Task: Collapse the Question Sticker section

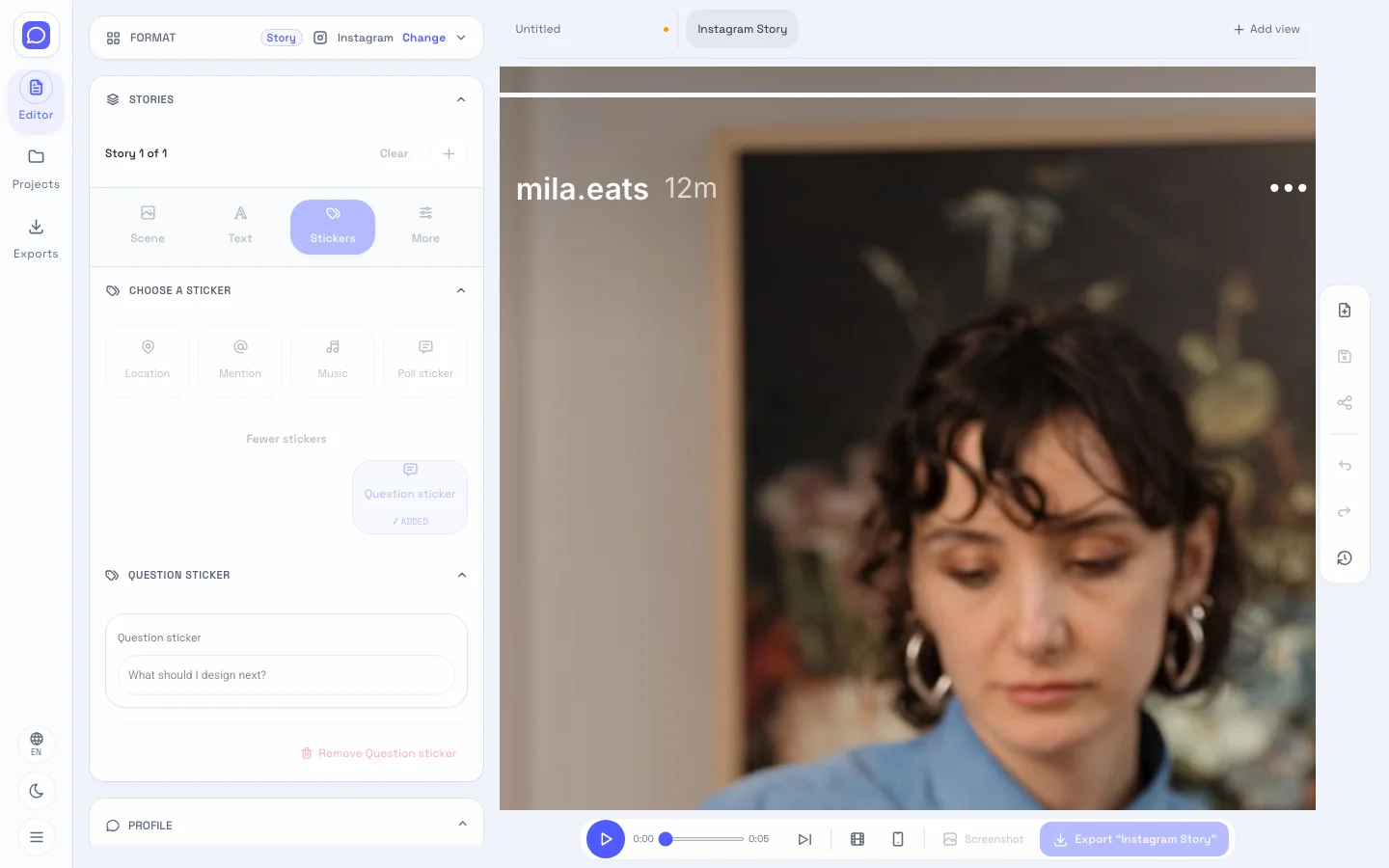Action: (462, 575)
